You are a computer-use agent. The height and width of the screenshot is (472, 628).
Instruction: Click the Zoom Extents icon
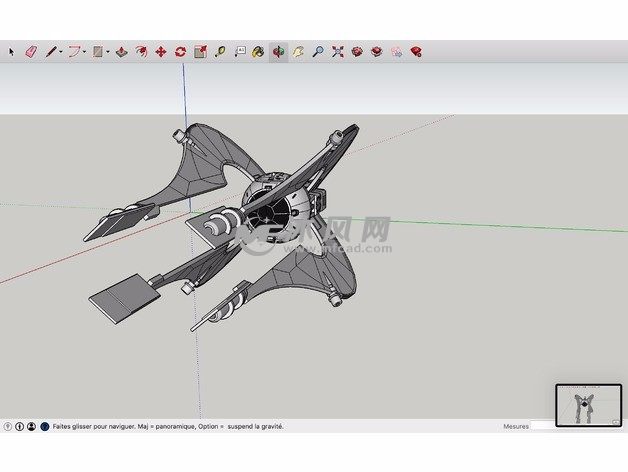click(337, 51)
